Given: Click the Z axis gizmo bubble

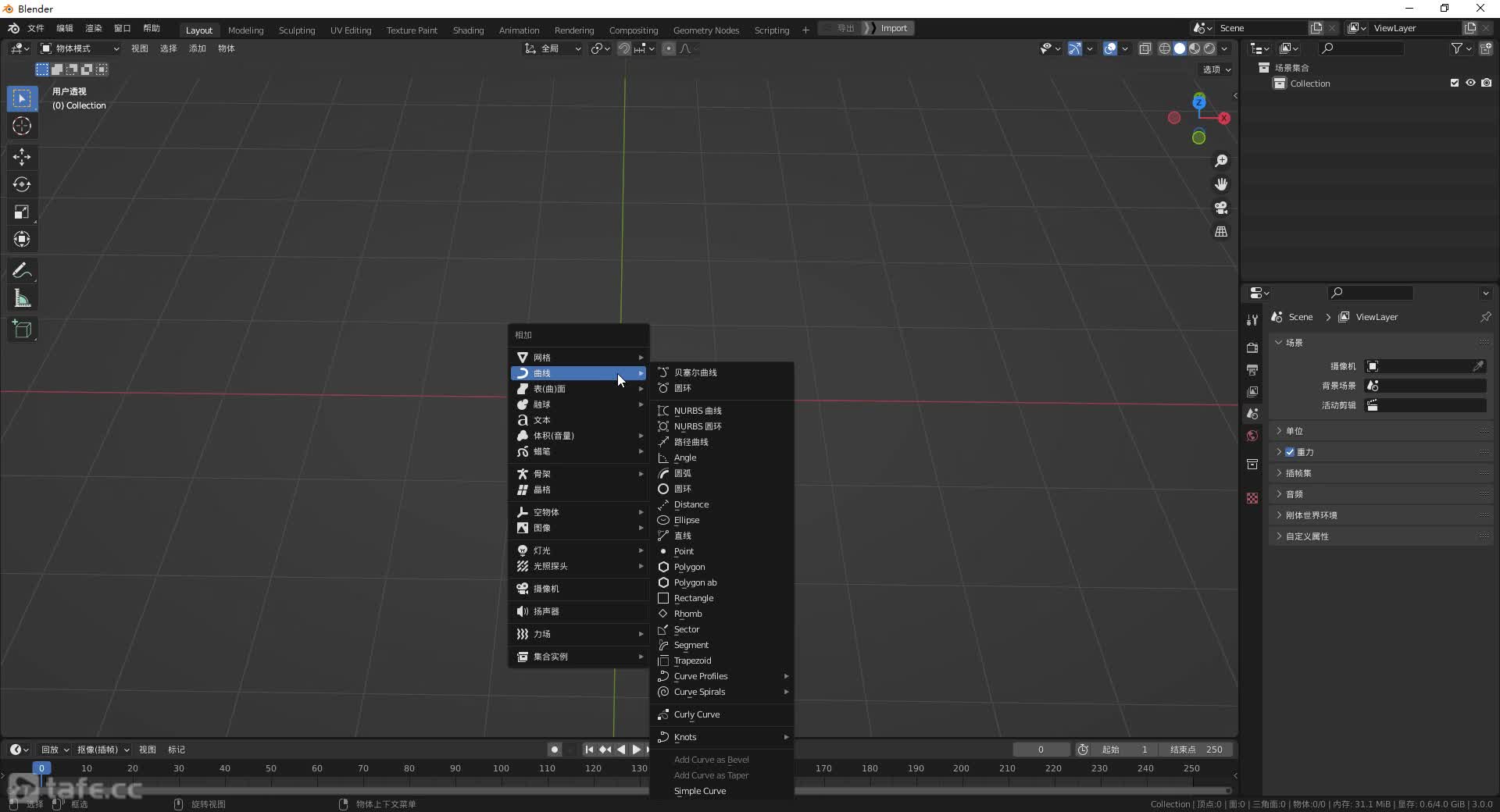Looking at the screenshot, I should [x=1199, y=101].
